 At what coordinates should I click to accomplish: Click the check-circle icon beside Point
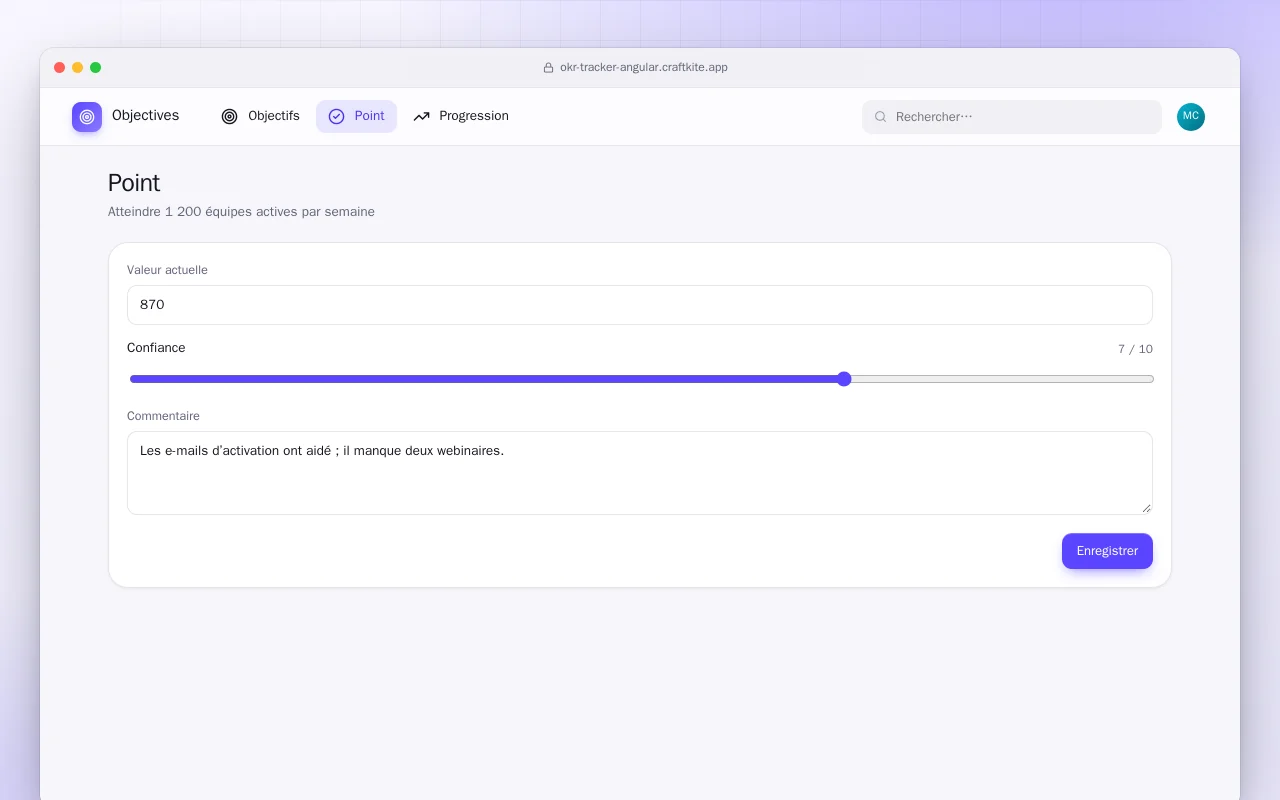click(336, 116)
